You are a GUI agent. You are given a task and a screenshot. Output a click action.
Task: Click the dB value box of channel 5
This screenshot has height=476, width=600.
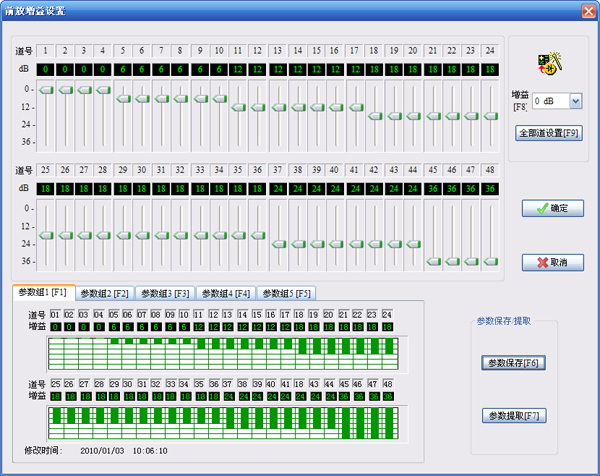coord(123,69)
